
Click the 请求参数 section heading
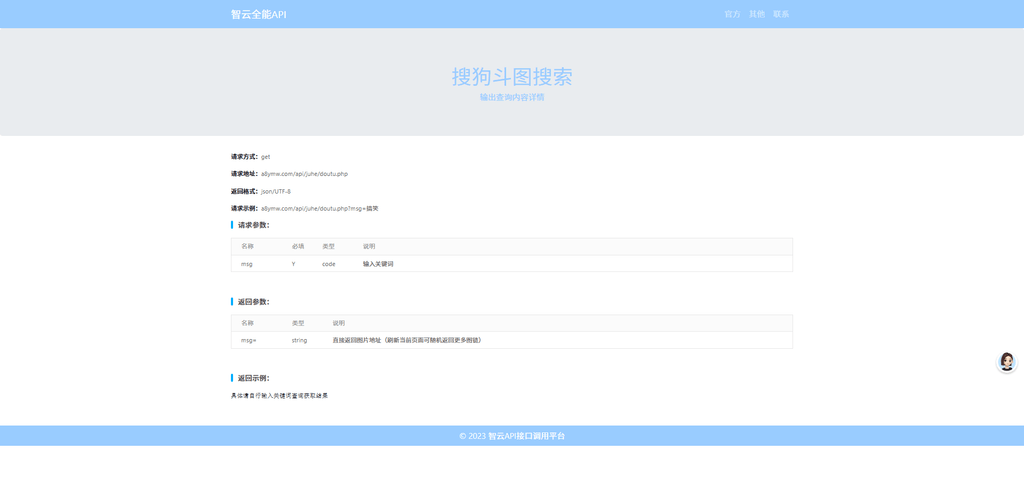[253, 225]
